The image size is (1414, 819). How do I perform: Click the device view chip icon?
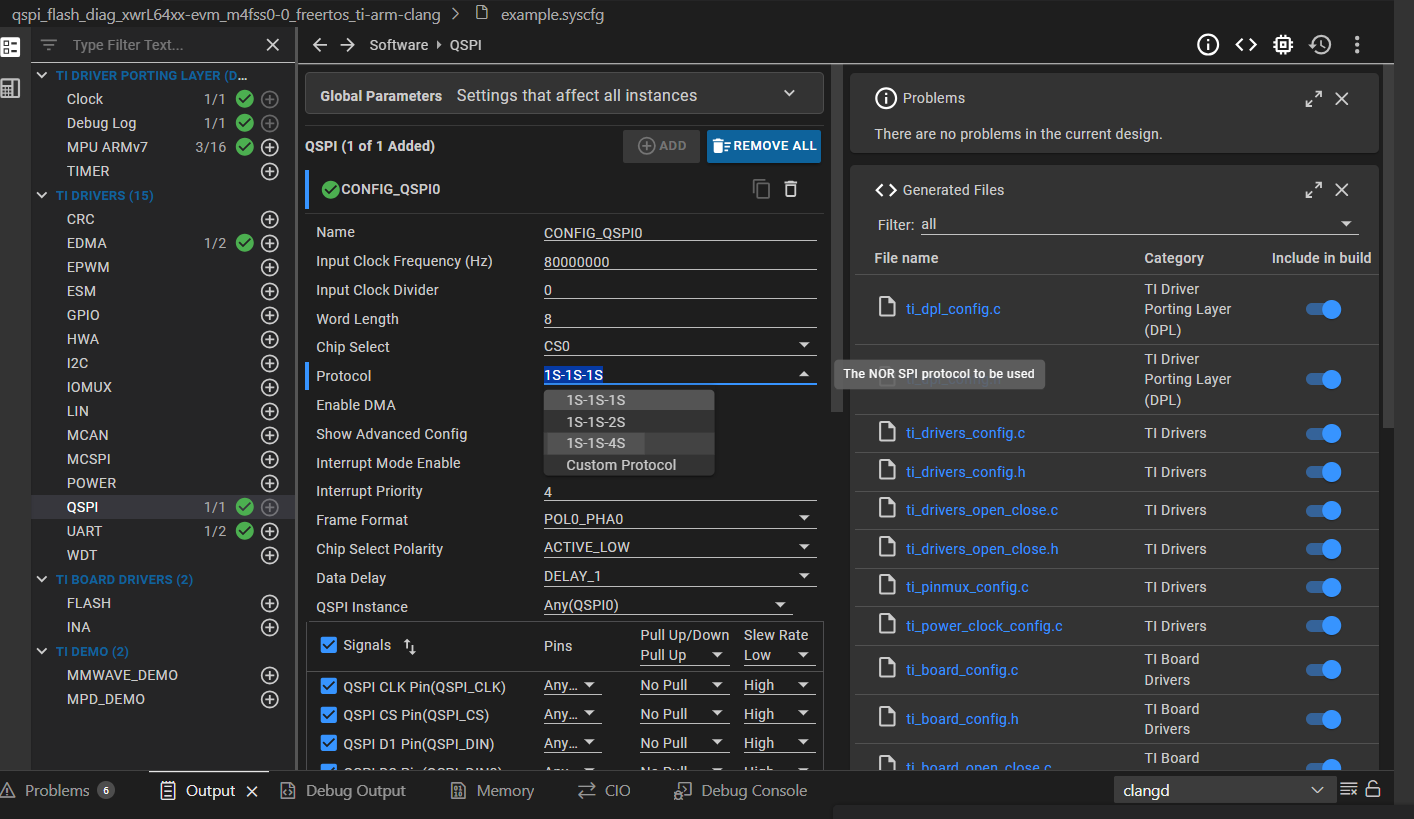pos(1283,45)
